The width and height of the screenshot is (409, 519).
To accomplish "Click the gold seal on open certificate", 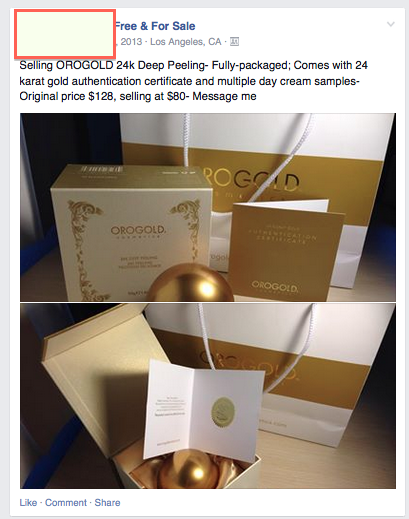I will [x=223, y=411].
